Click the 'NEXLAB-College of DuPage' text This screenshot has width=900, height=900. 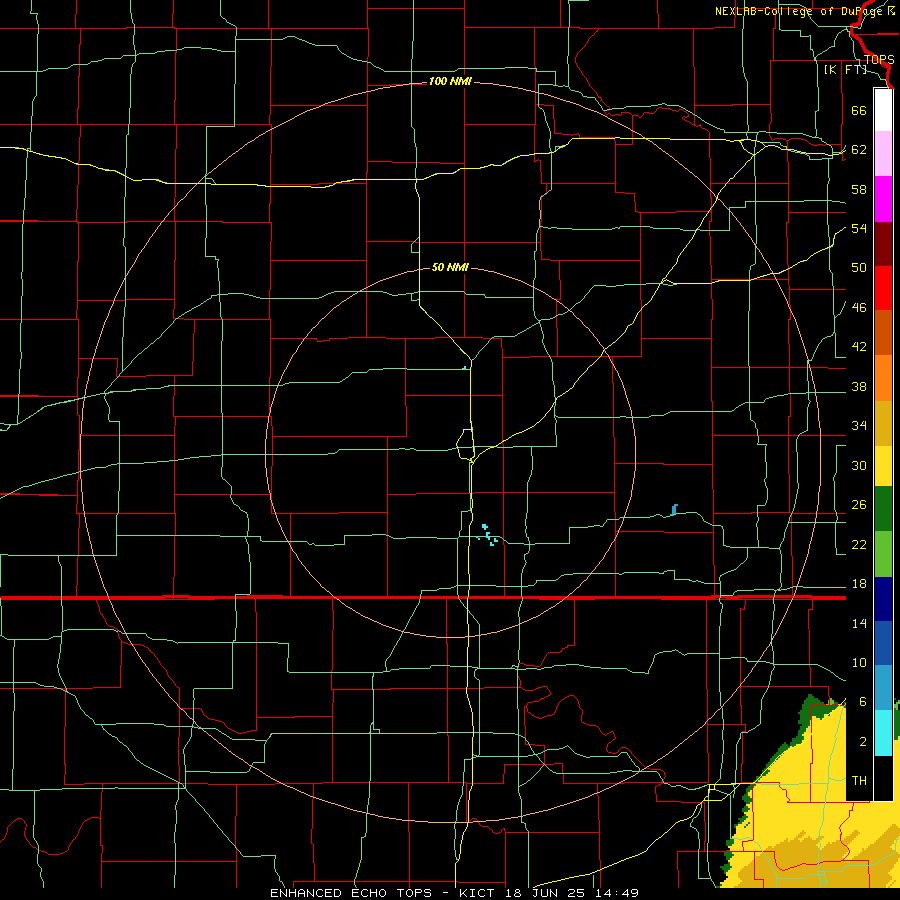coord(800,11)
